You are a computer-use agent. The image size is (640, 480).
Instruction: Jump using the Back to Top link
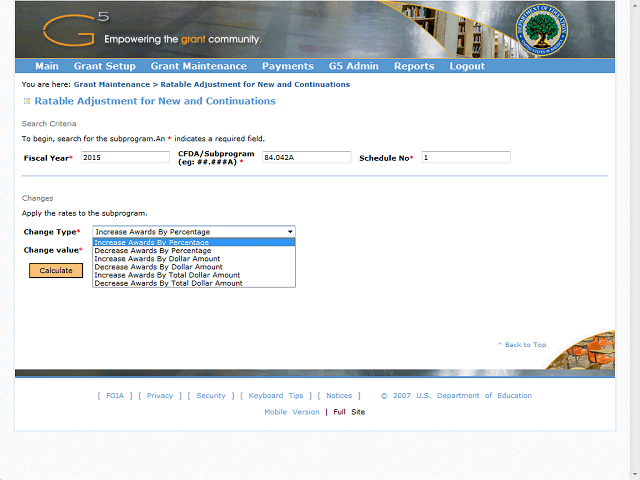coord(522,344)
